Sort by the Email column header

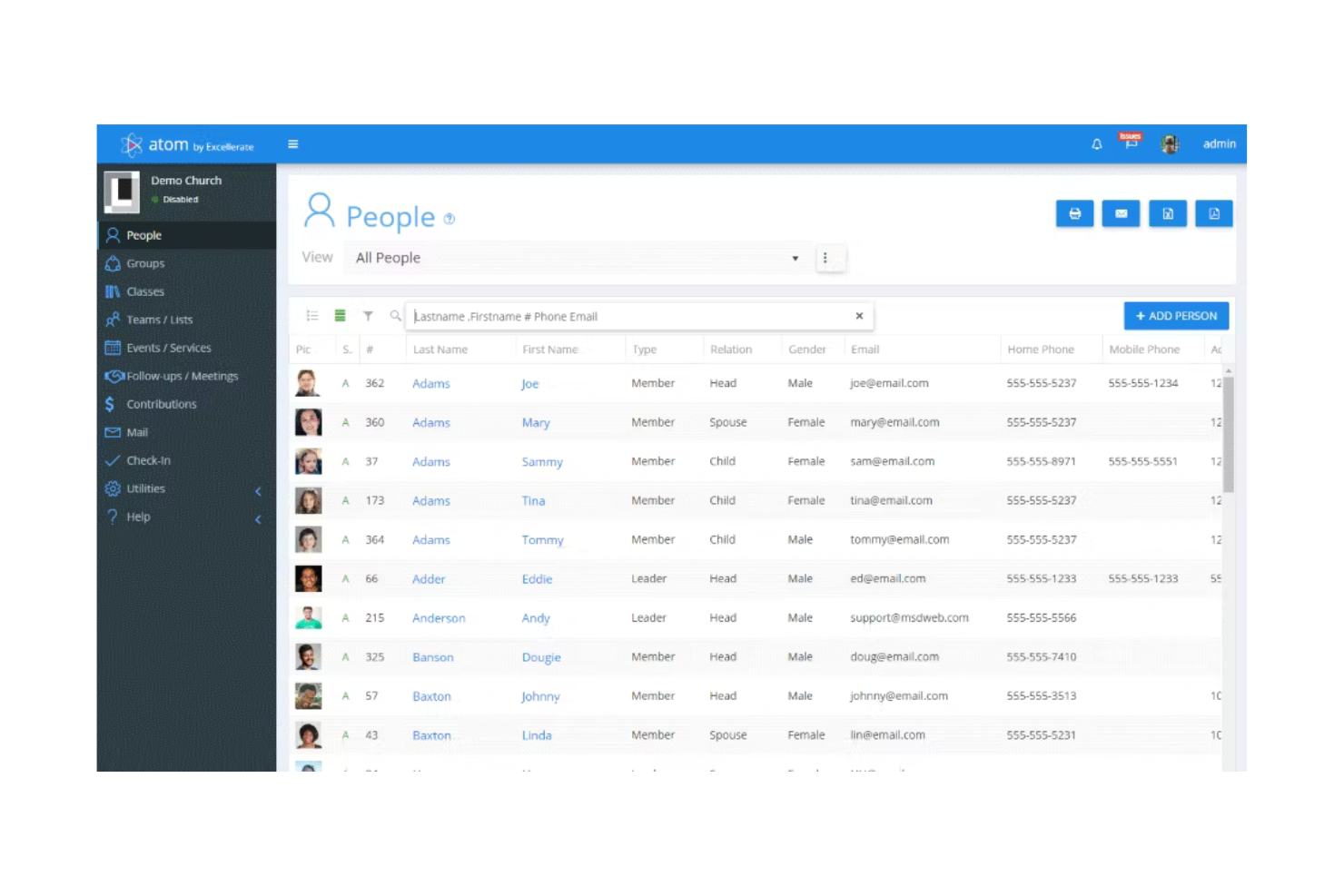pos(865,350)
